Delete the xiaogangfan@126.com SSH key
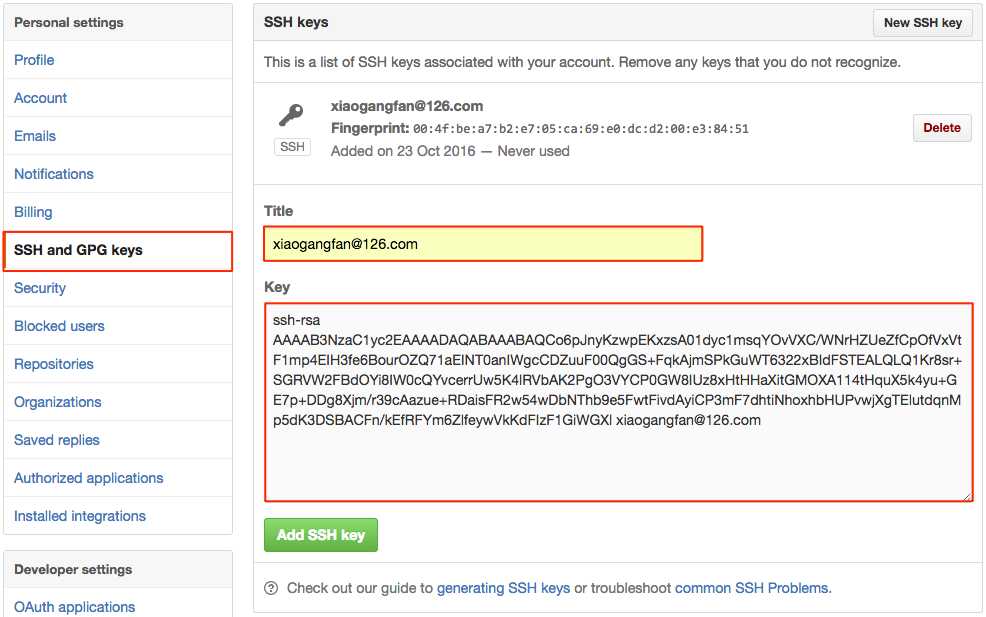This screenshot has height=617, width=986. click(941, 128)
